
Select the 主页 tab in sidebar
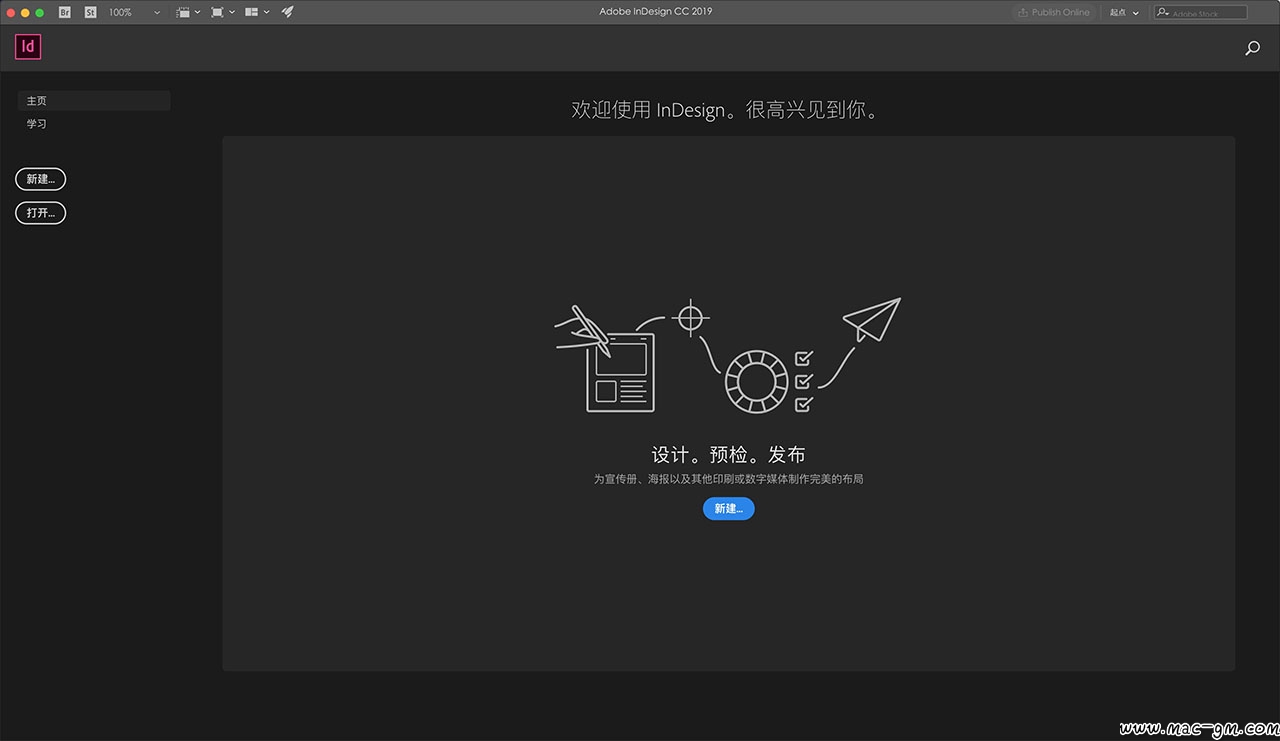[94, 101]
